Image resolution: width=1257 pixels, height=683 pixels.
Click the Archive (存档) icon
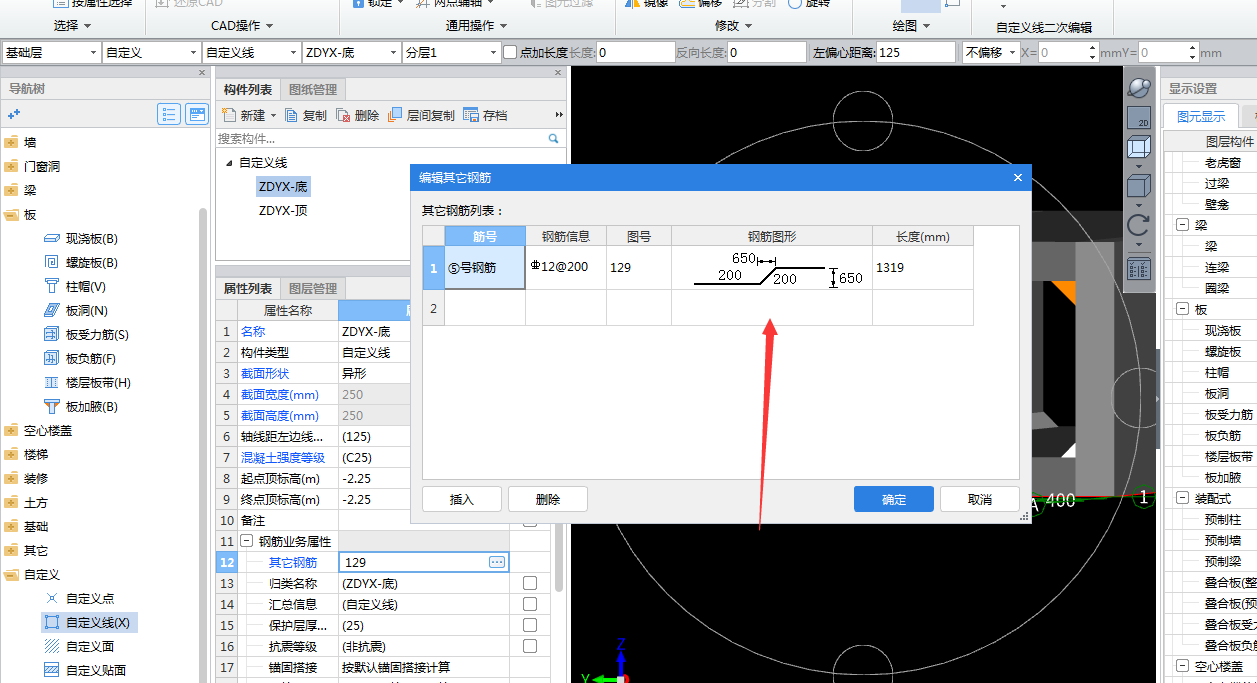(472, 115)
